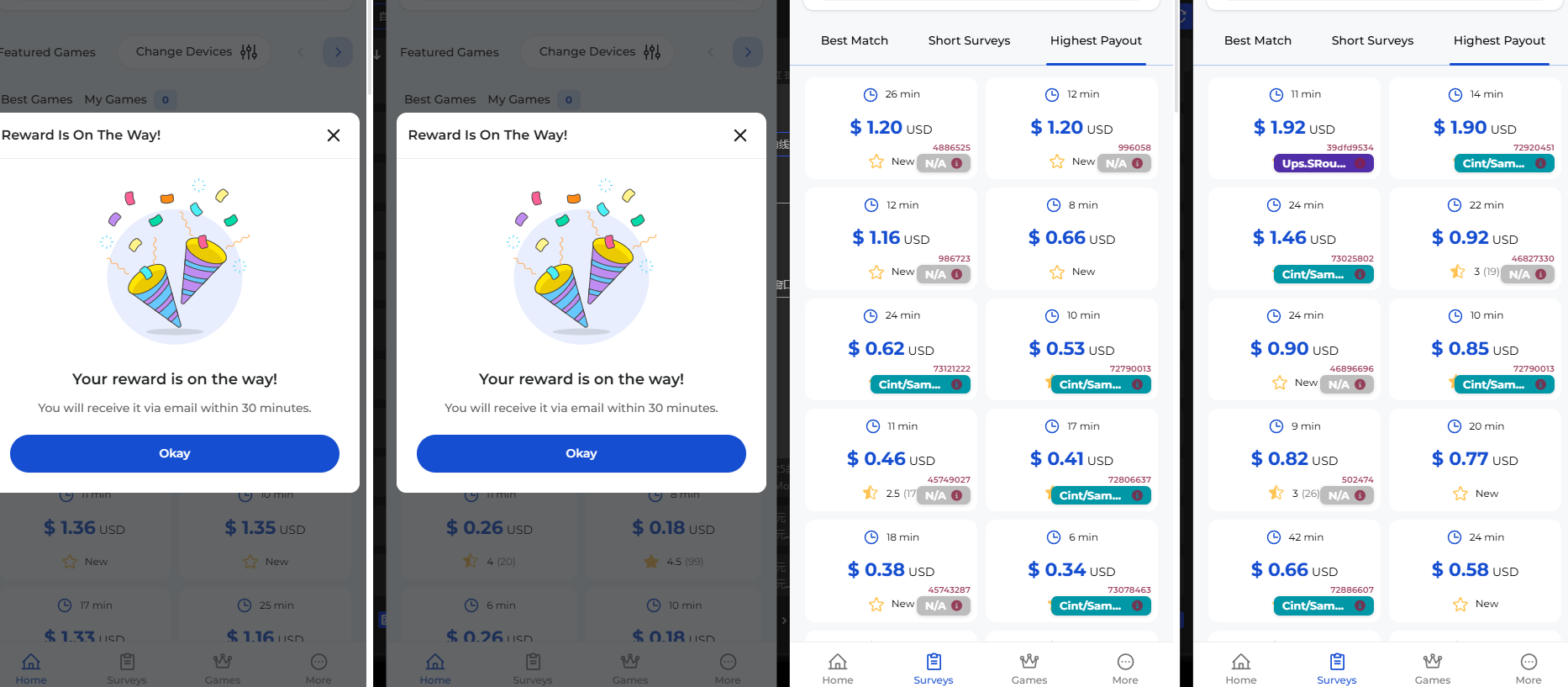
Task: Select Short Surveys tab above the $1.20 surveys
Action: pos(969,40)
